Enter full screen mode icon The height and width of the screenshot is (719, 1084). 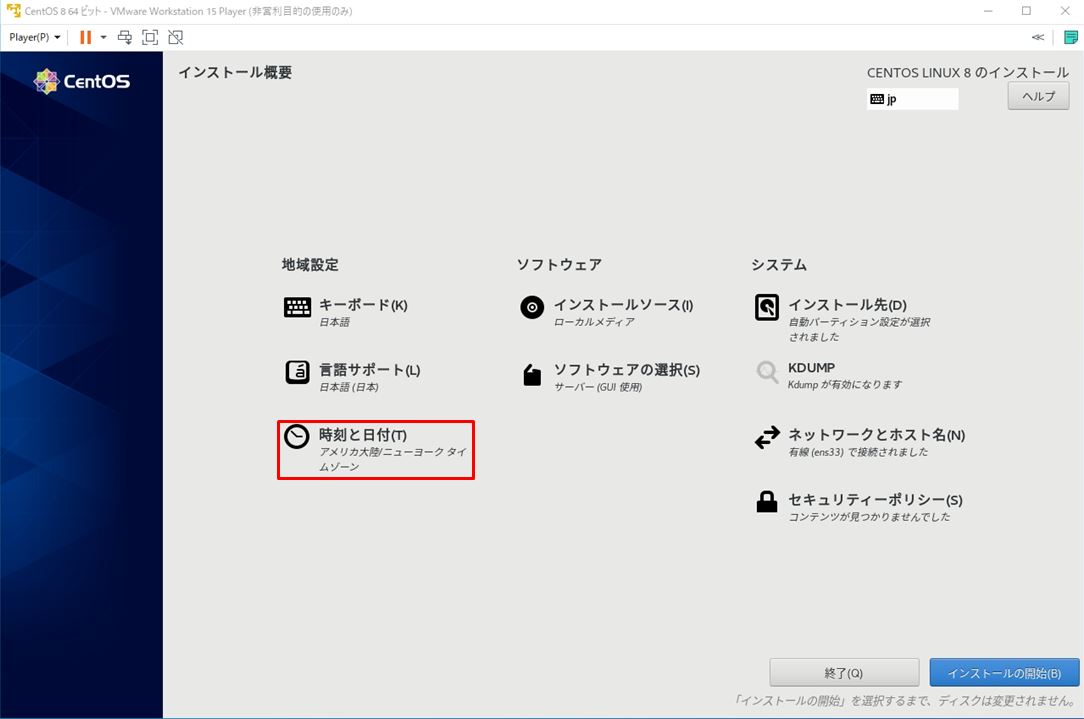150,37
